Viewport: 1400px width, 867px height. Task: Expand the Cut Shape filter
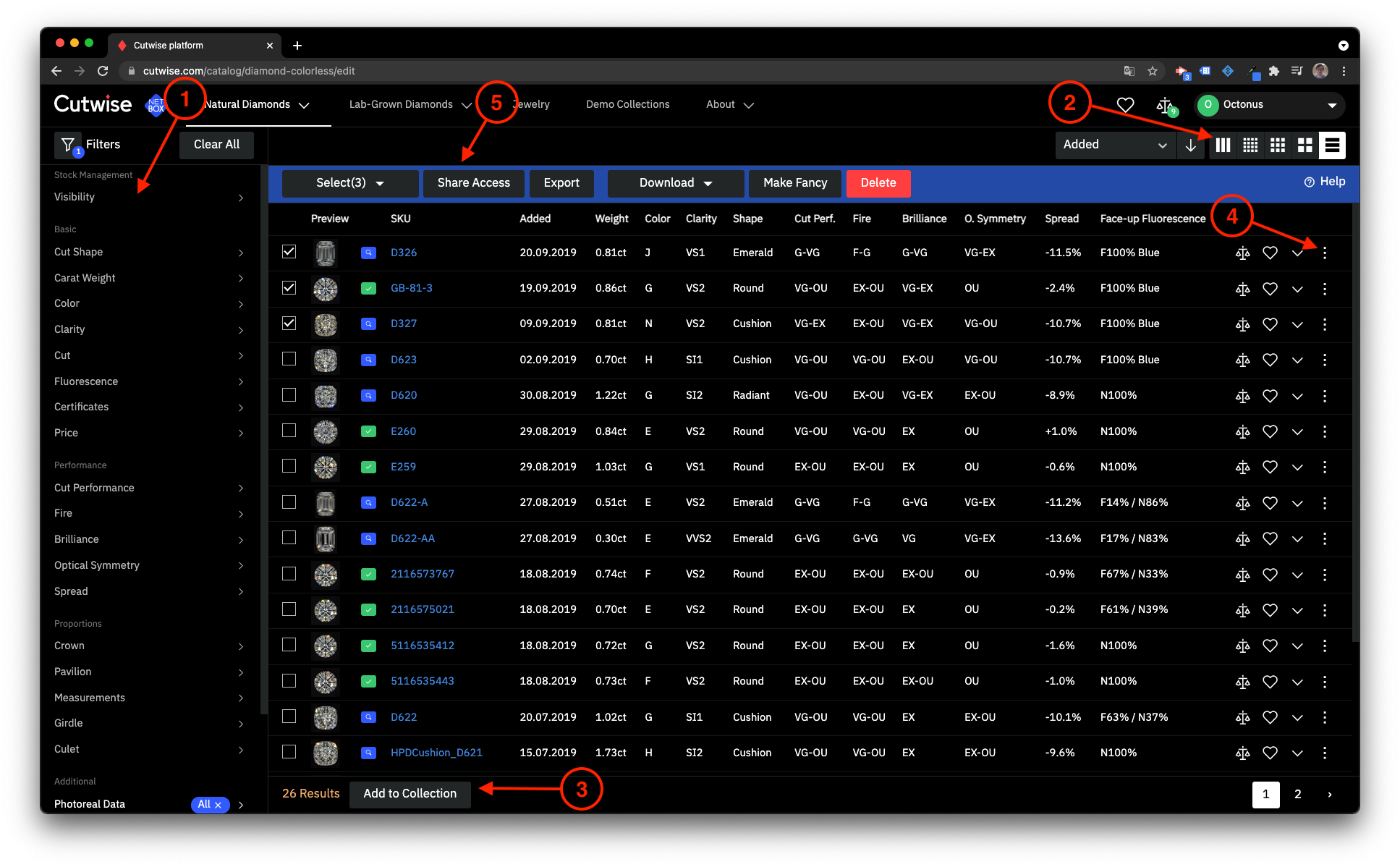point(149,253)
